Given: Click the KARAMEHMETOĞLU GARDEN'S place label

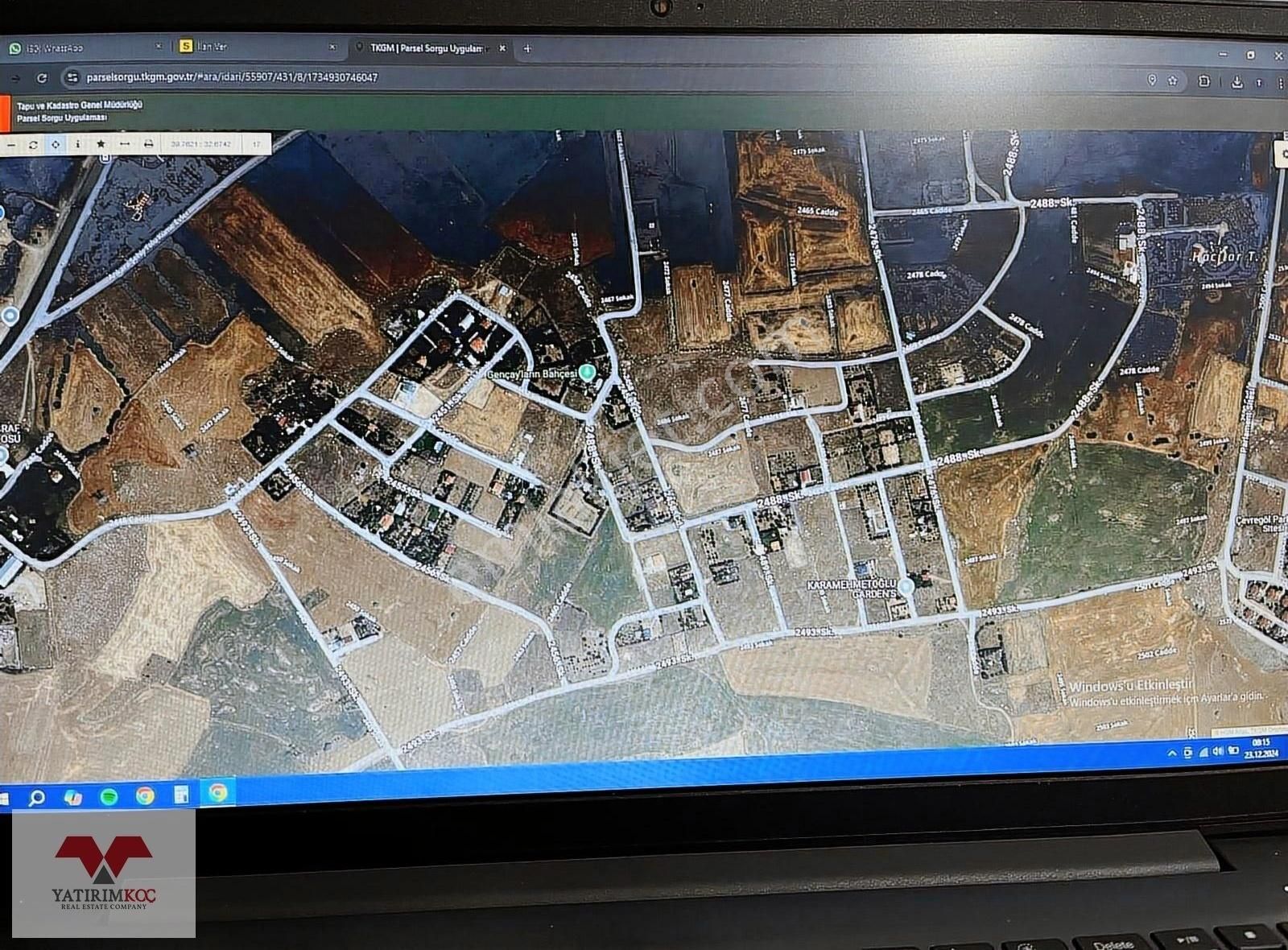Looking at the screenshot, I should [852, 588].
